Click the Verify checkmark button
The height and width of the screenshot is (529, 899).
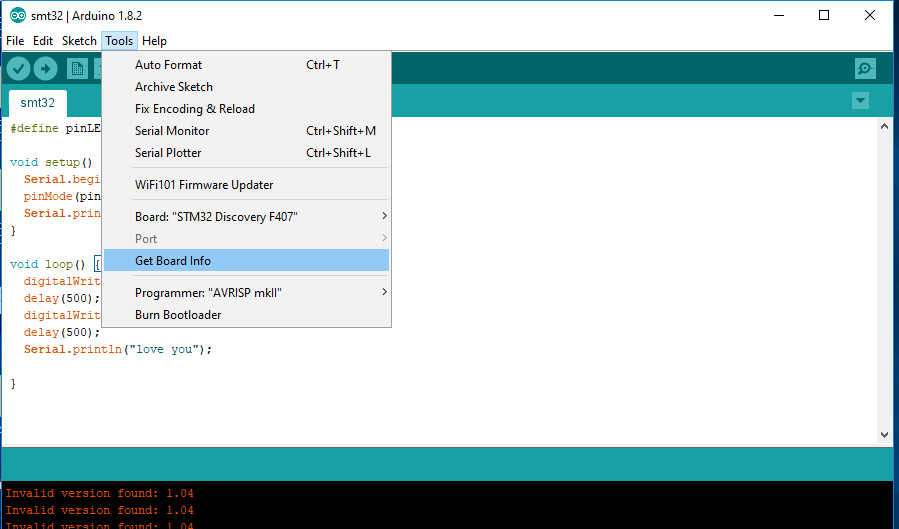[x=18, y=69]
